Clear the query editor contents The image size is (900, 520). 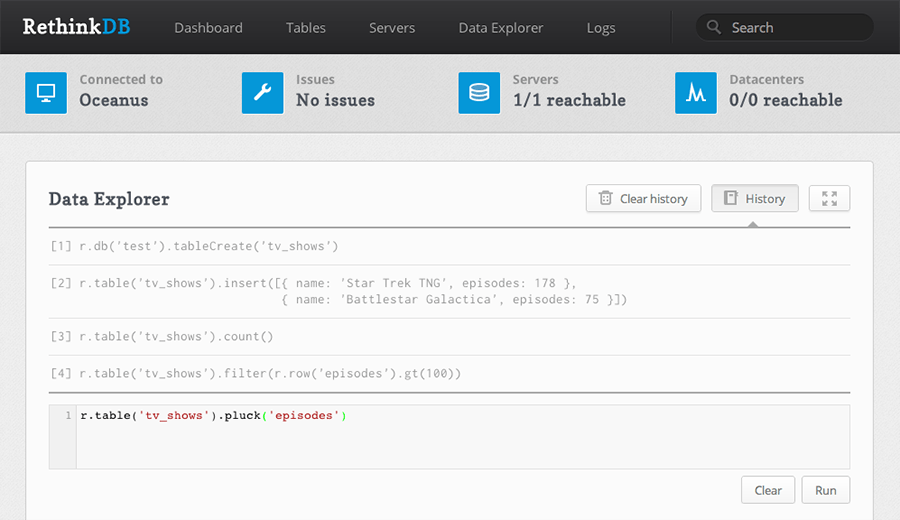tap(768, 490)
